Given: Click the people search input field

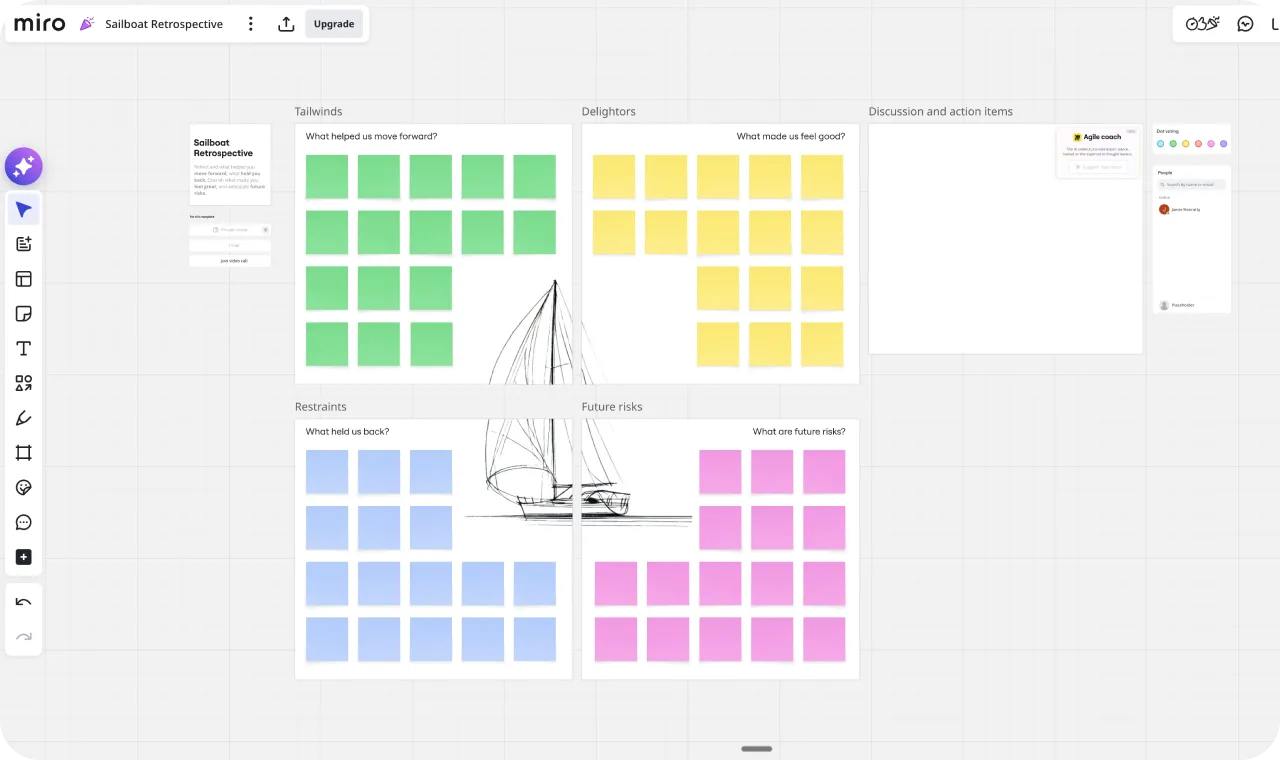Looking at the screenshot, I should point(1191,185).
